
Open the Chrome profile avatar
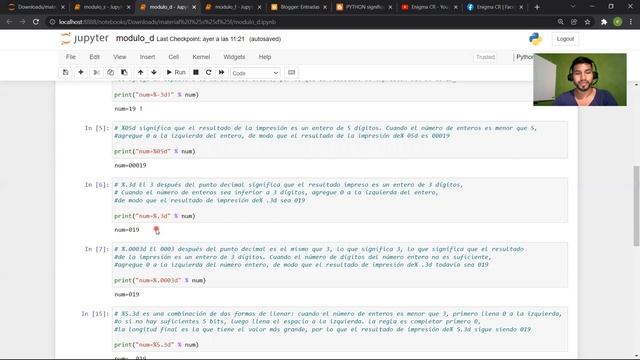pos(618,22)
